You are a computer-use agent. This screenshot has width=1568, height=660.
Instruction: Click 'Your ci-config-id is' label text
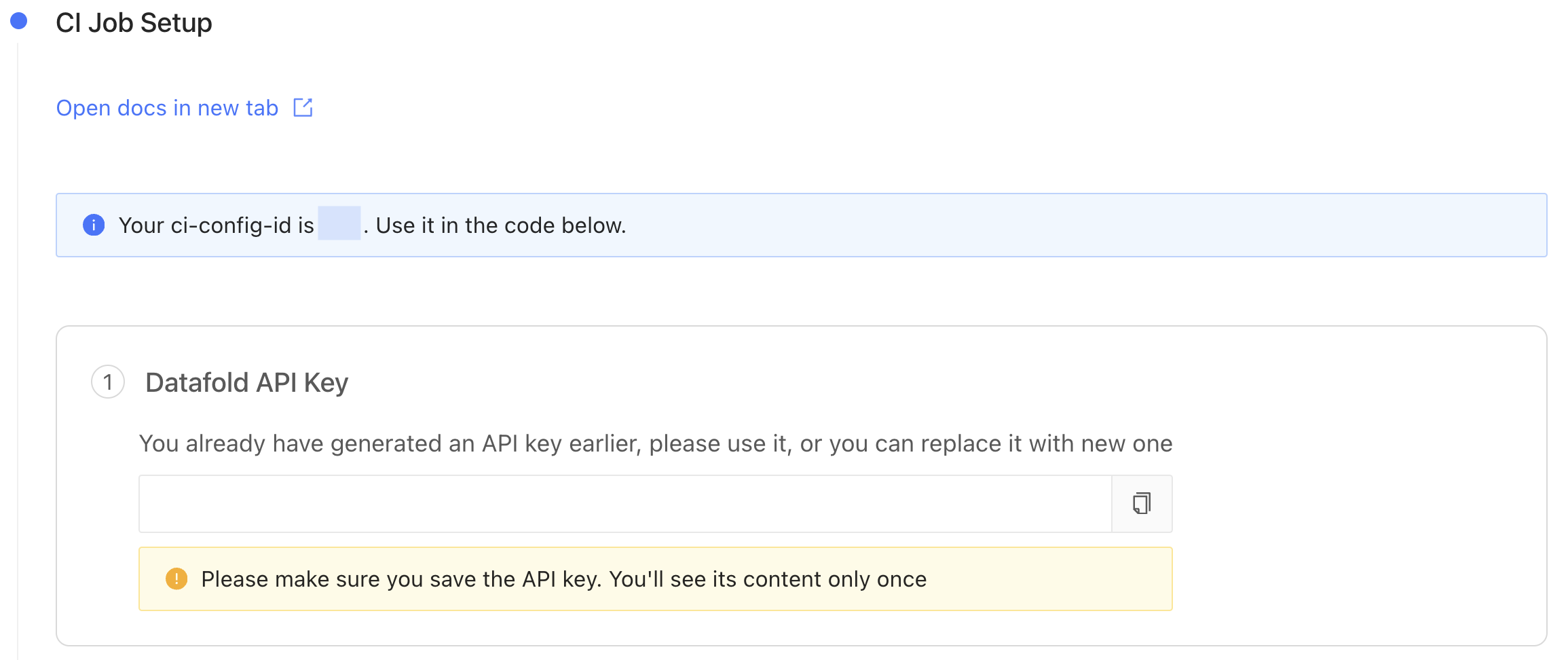coord(217,225)
